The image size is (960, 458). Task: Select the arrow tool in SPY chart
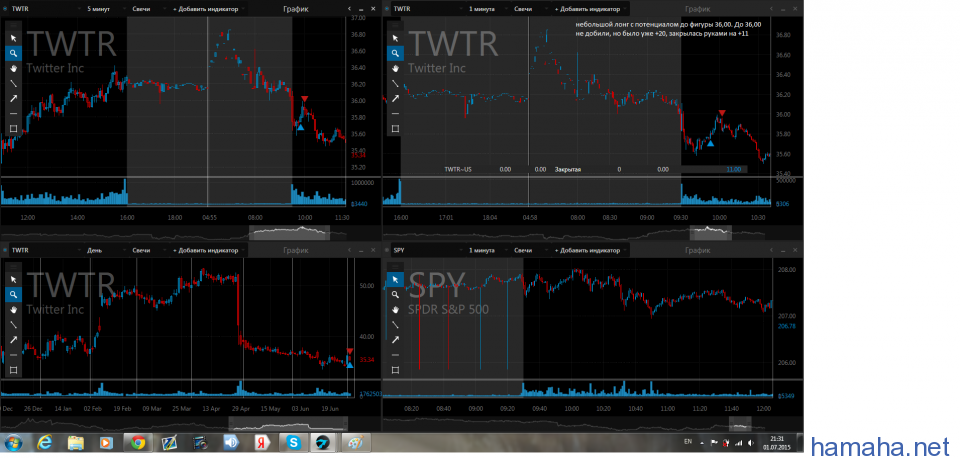pyautogui.click(x=395, y=340)
